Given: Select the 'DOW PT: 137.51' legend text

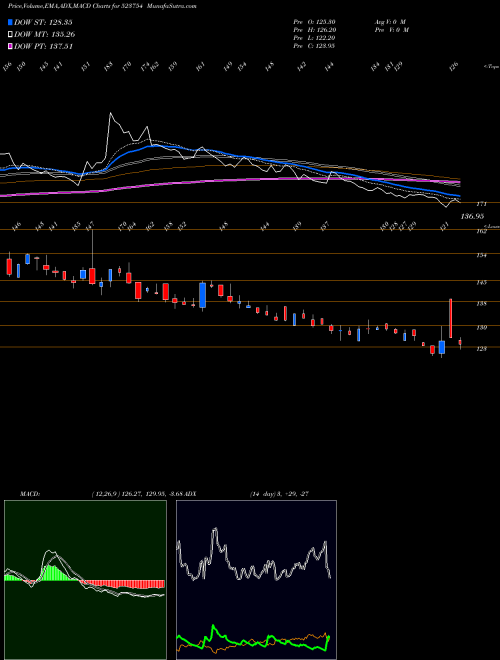Looking at the screenshot, I should tap(43, 46).
